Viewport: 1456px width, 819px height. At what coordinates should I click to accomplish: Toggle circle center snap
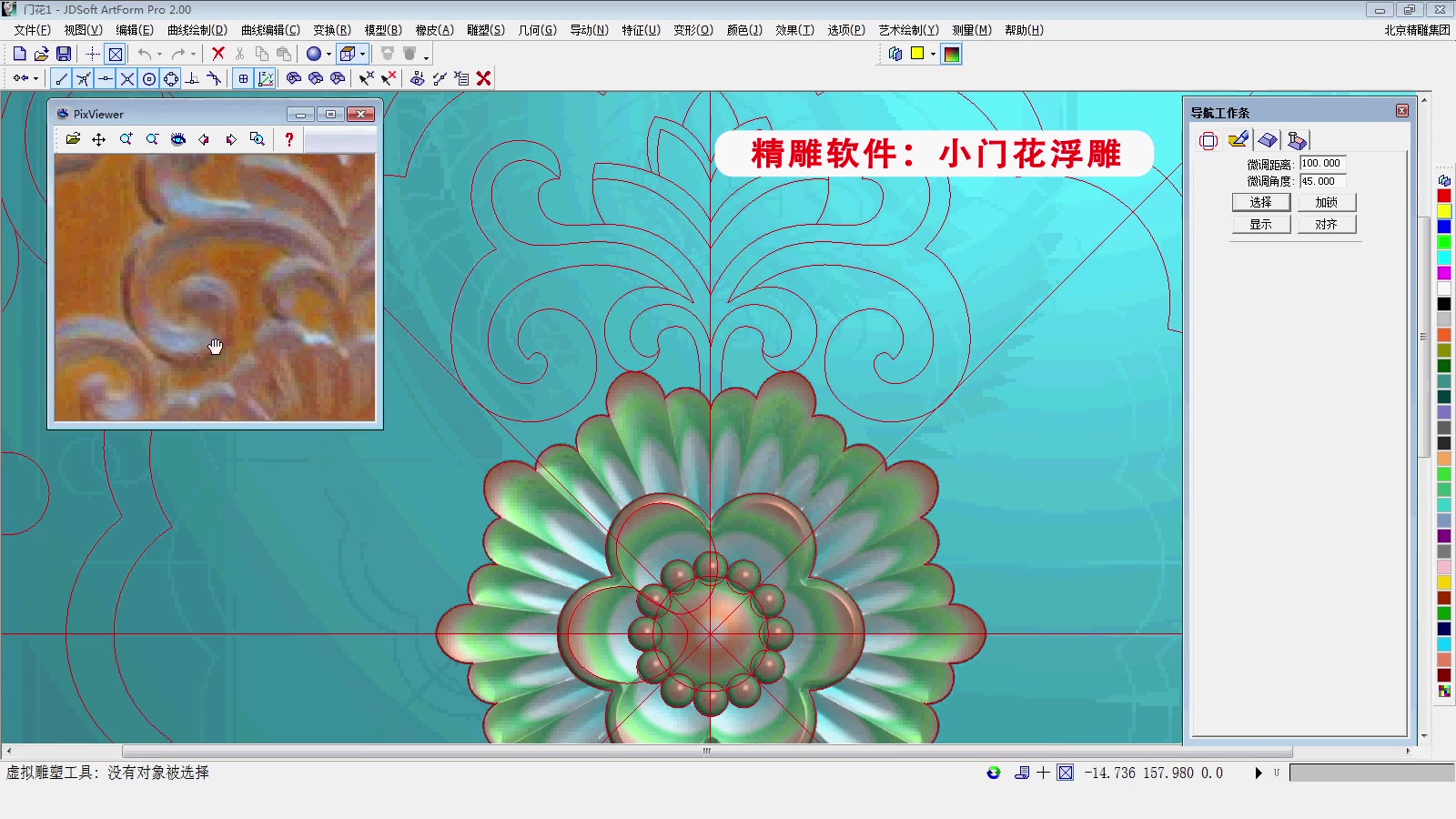click(149, 78)
